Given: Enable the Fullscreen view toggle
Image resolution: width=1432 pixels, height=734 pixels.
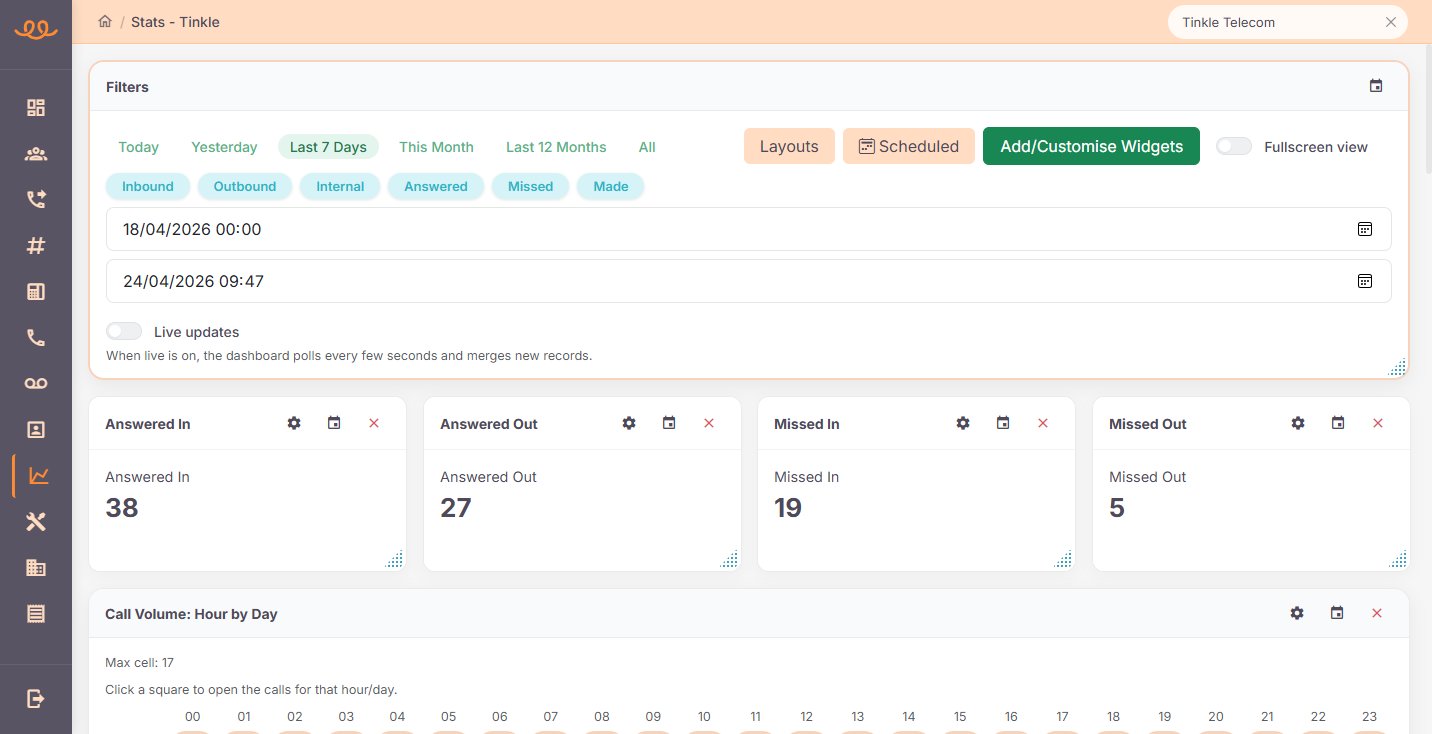Looking at the screenshot, I should point(1233,147).
